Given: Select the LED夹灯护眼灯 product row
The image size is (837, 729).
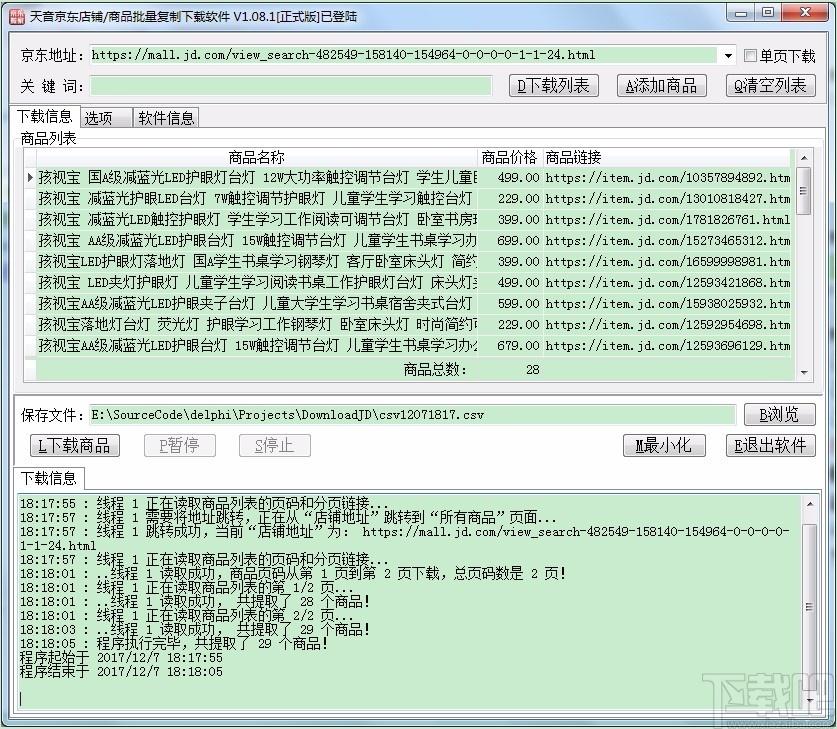Looking at the screenshot, I should pos(408,282).
